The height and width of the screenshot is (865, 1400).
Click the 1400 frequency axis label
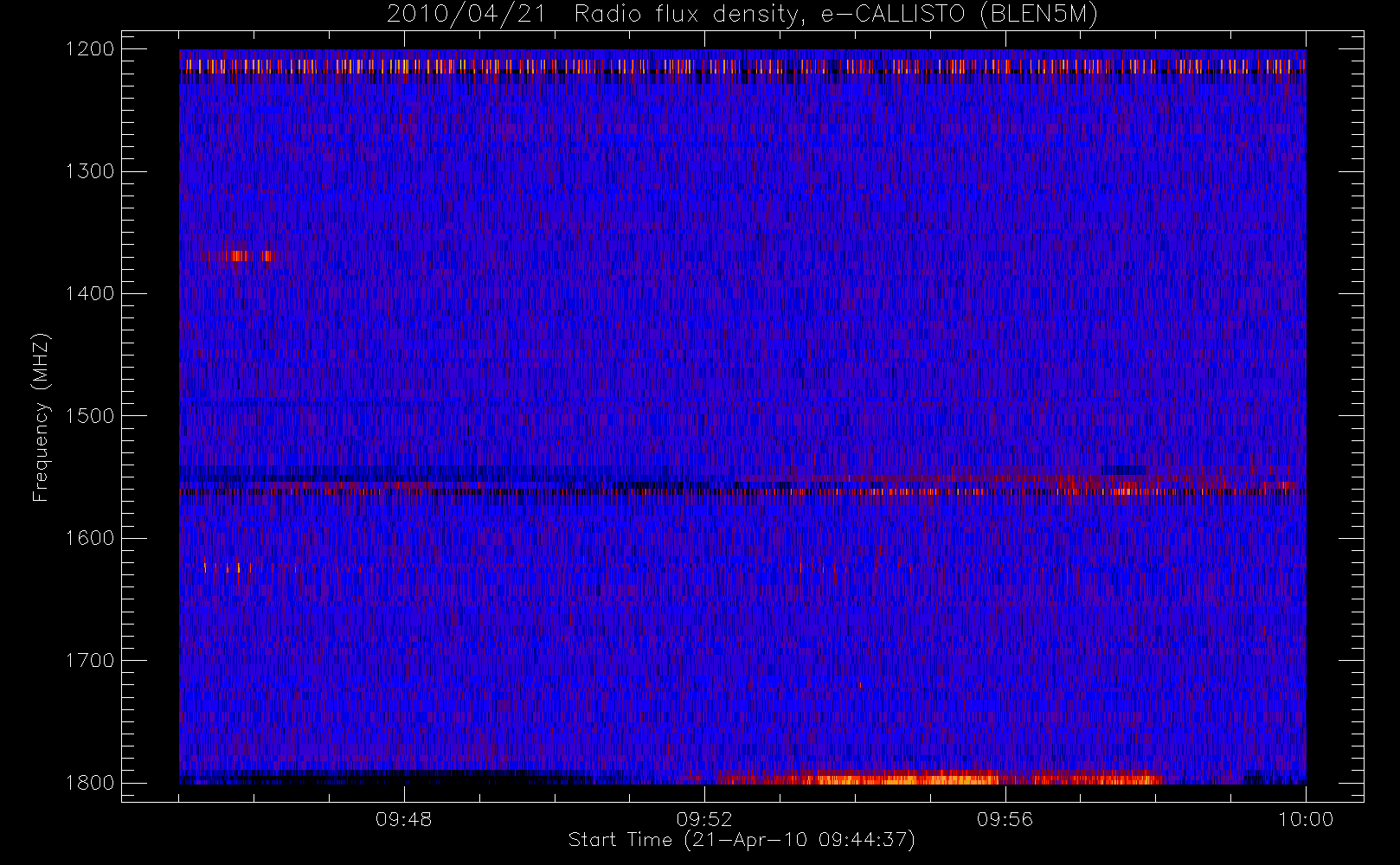click(90, 293)
